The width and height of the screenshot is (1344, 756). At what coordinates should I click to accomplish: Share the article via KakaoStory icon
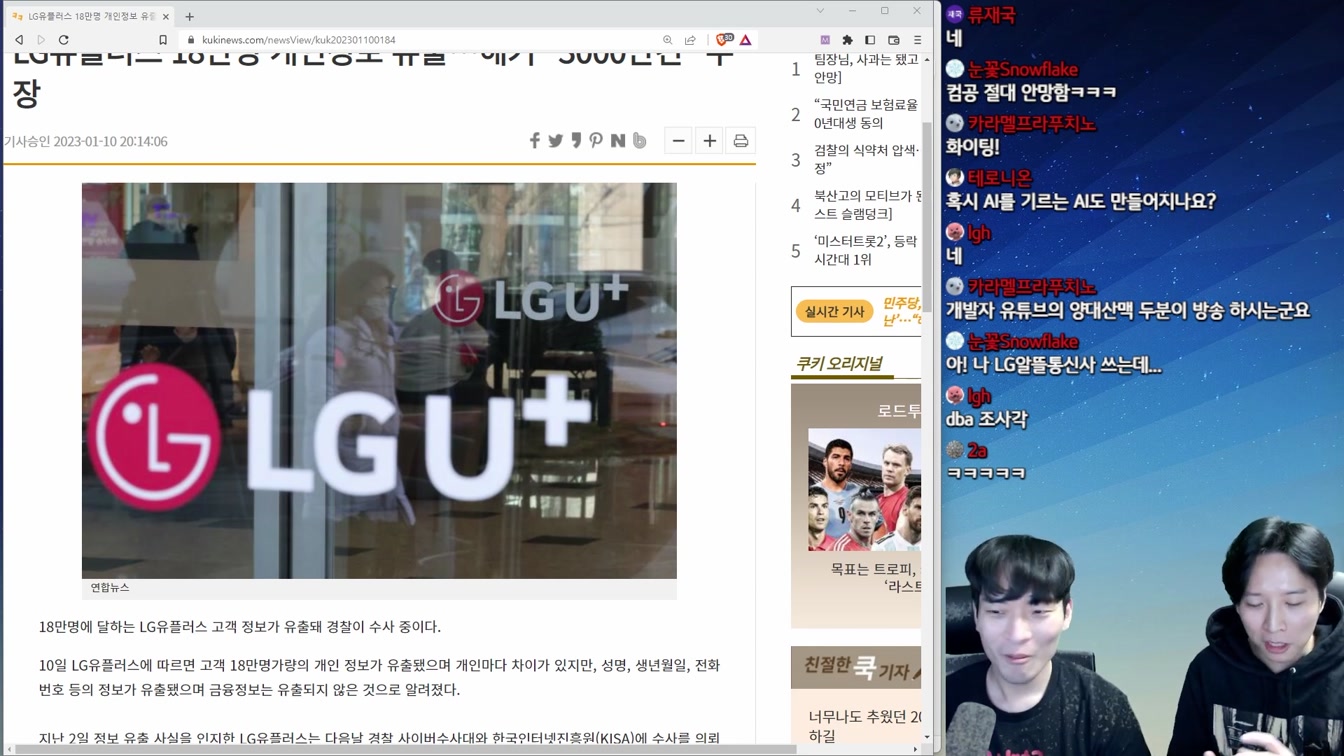tap(576, 141)
